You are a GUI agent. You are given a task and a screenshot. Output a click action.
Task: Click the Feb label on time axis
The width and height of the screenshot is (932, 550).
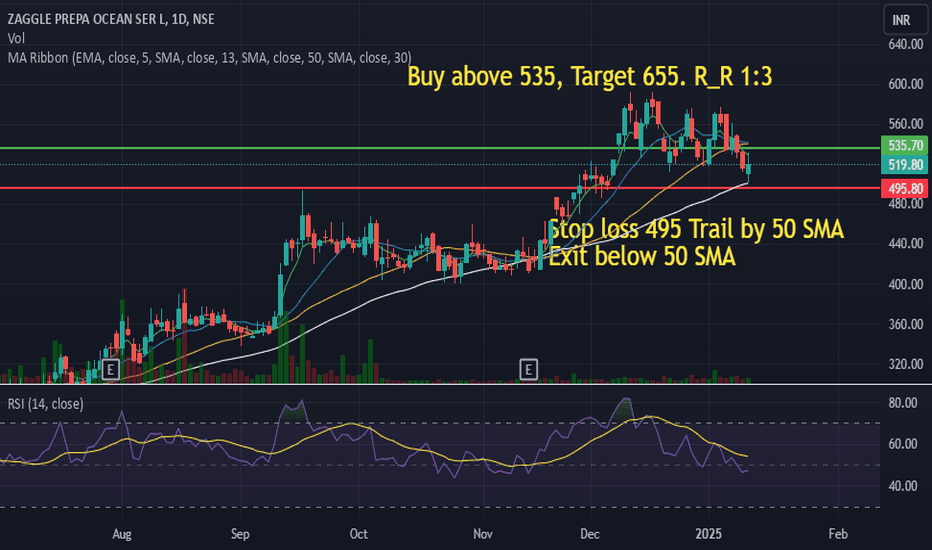(838, 534)
